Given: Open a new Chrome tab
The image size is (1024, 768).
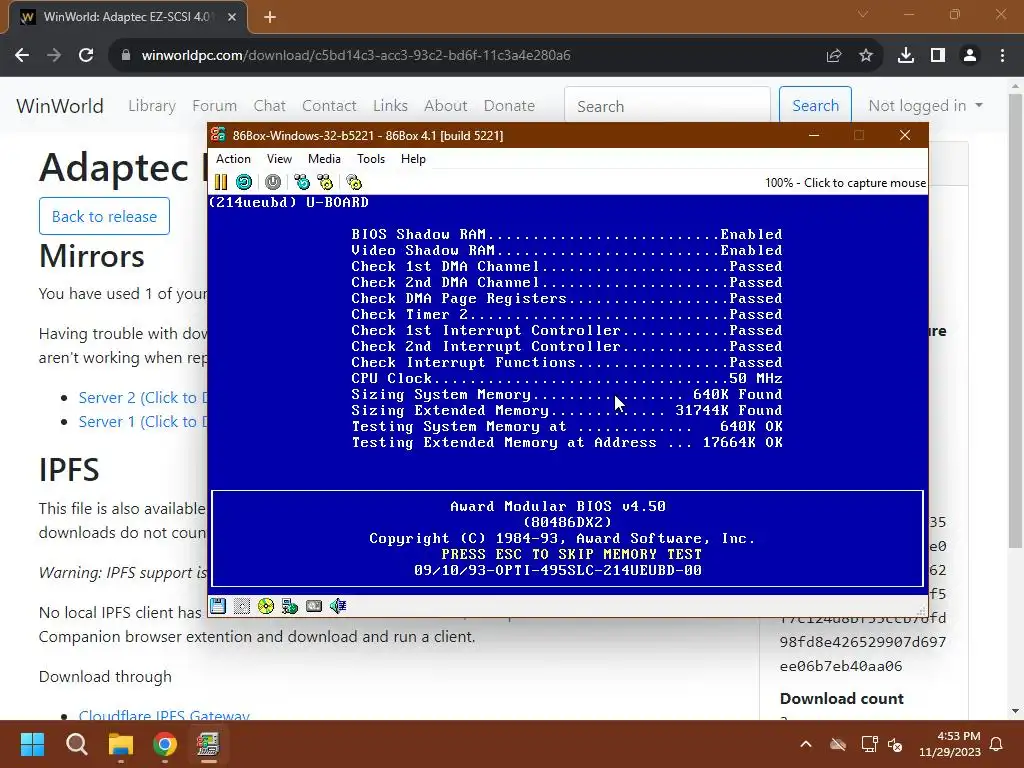Looking at the screenshot, I should [x=270, y=17].
